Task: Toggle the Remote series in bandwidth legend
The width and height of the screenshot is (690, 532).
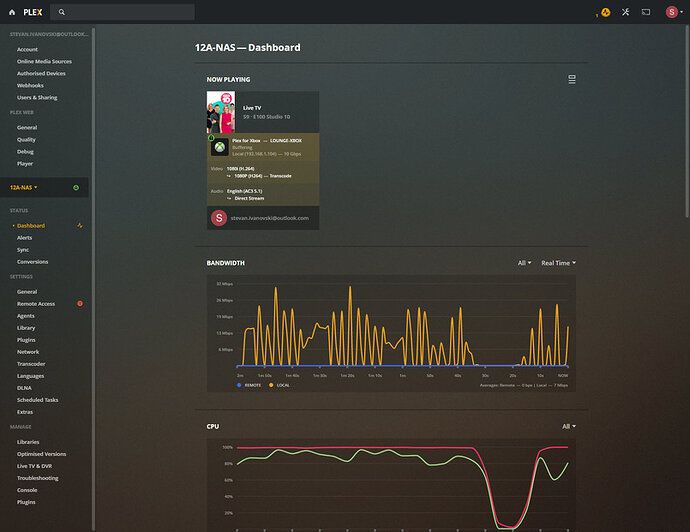Action: pyautogui.click(x=249, y=385)
